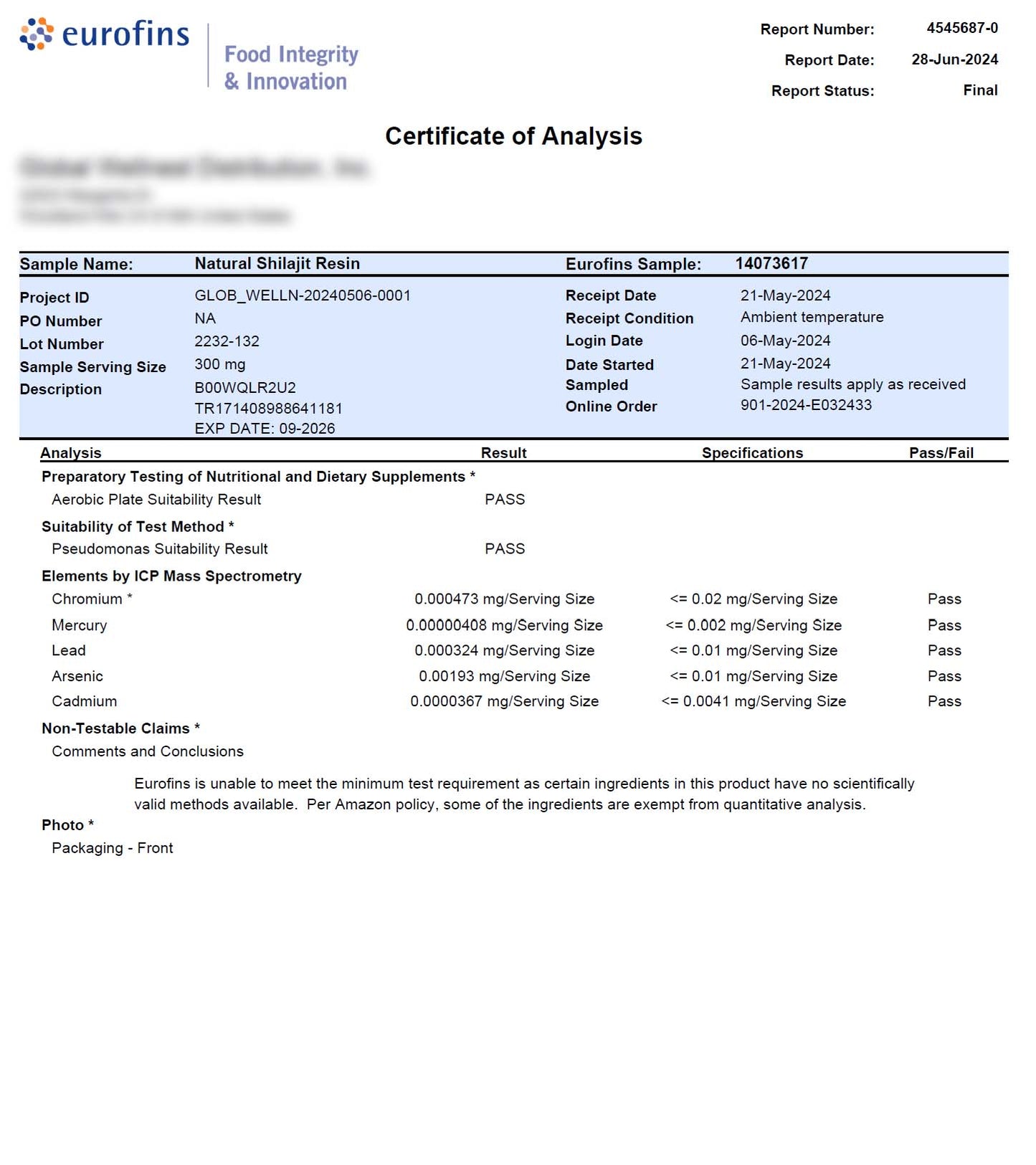Select report number 4545687-0
Screen dimensions: 1036x1165
pyautogui.click(x=961, y=28)
